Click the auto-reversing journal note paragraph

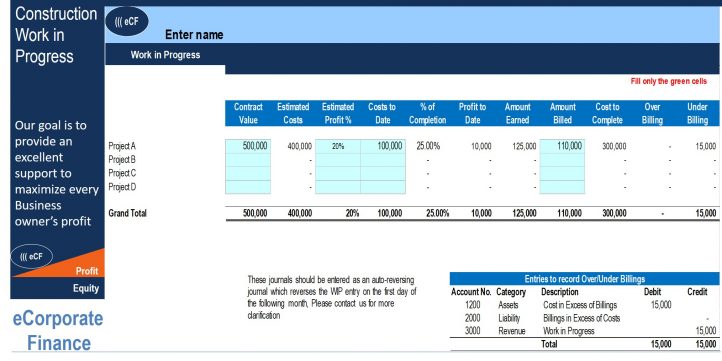click(332, 297)
